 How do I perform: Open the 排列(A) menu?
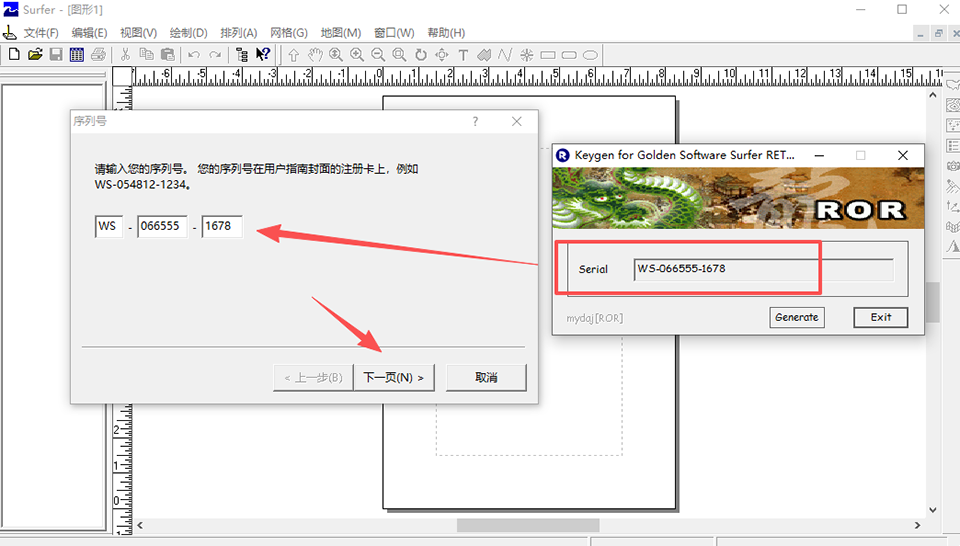239,32
